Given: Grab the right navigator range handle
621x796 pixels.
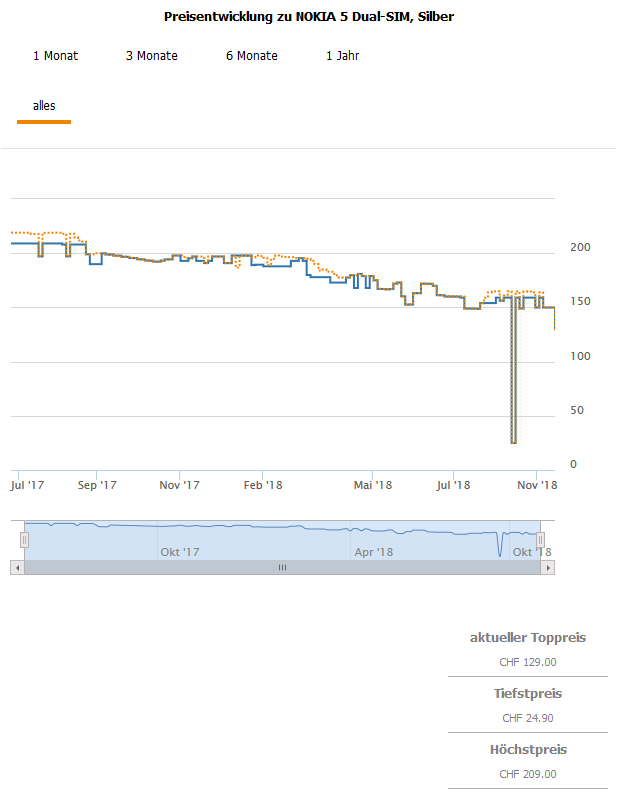Looking at the screenshot, I should click(x=541, y=540).
